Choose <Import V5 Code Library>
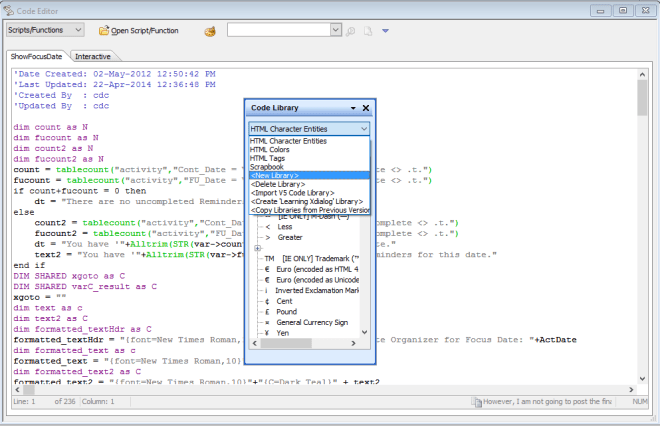The height and width of the screenshot is (426, 660). click(309, 193)
